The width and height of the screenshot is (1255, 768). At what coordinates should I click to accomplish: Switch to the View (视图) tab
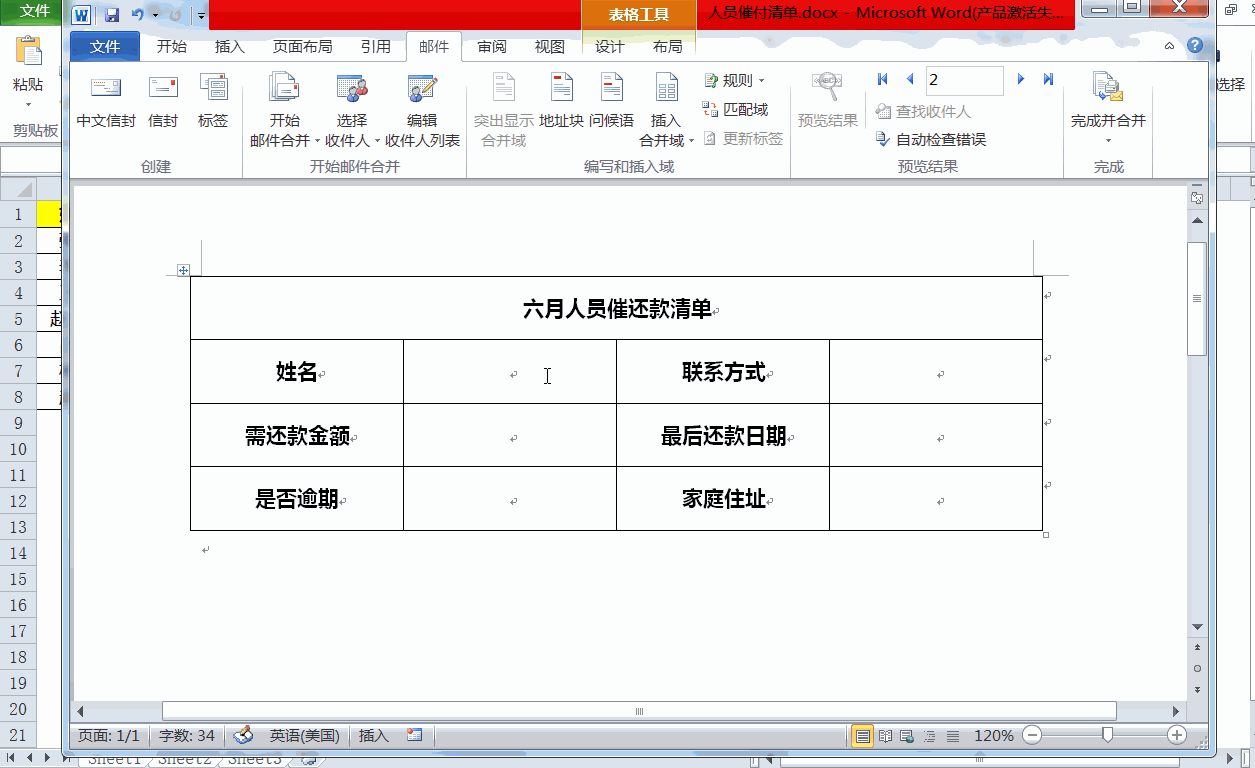(x=550, y=47)
